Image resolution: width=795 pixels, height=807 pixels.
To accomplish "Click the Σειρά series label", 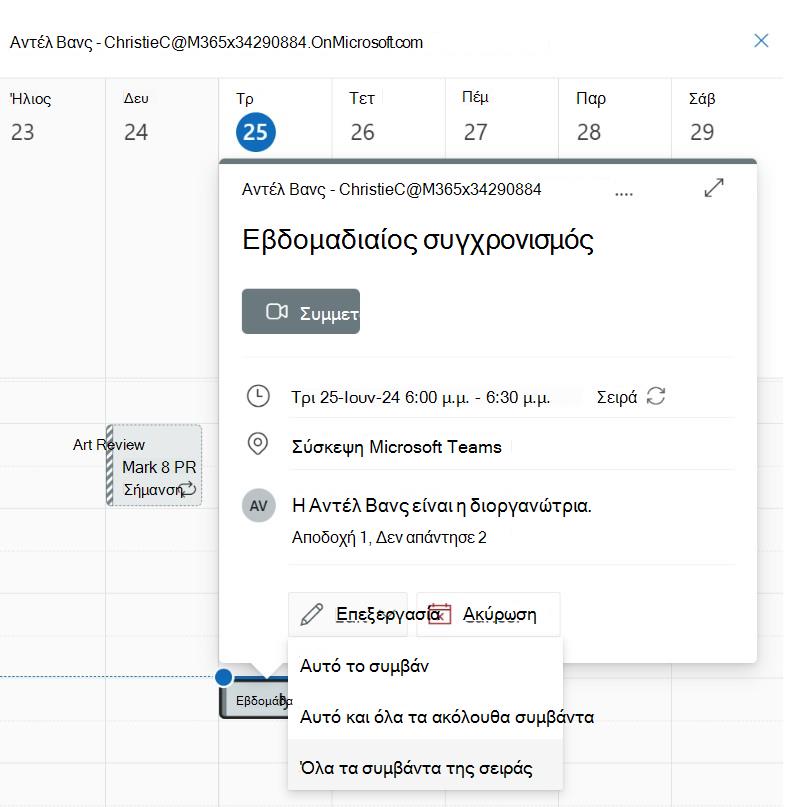I will coord(616,397).
